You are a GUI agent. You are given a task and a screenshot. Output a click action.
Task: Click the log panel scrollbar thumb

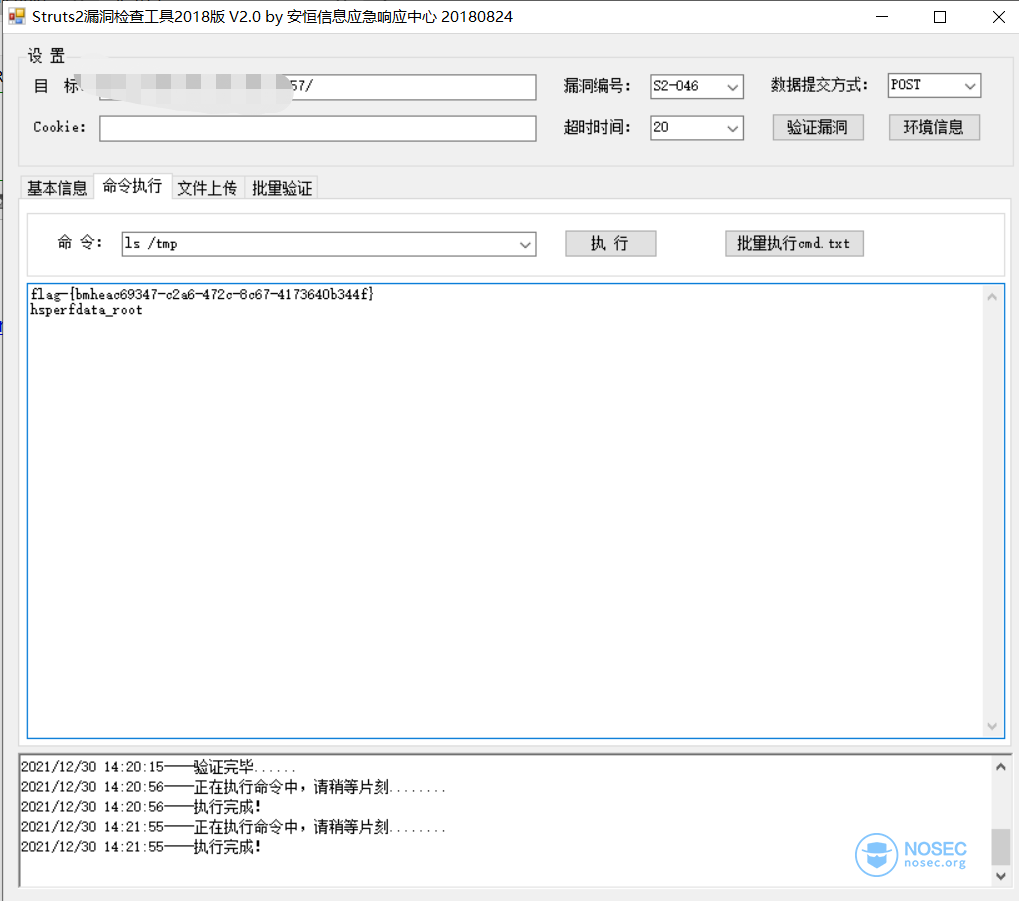point(1001,846)
